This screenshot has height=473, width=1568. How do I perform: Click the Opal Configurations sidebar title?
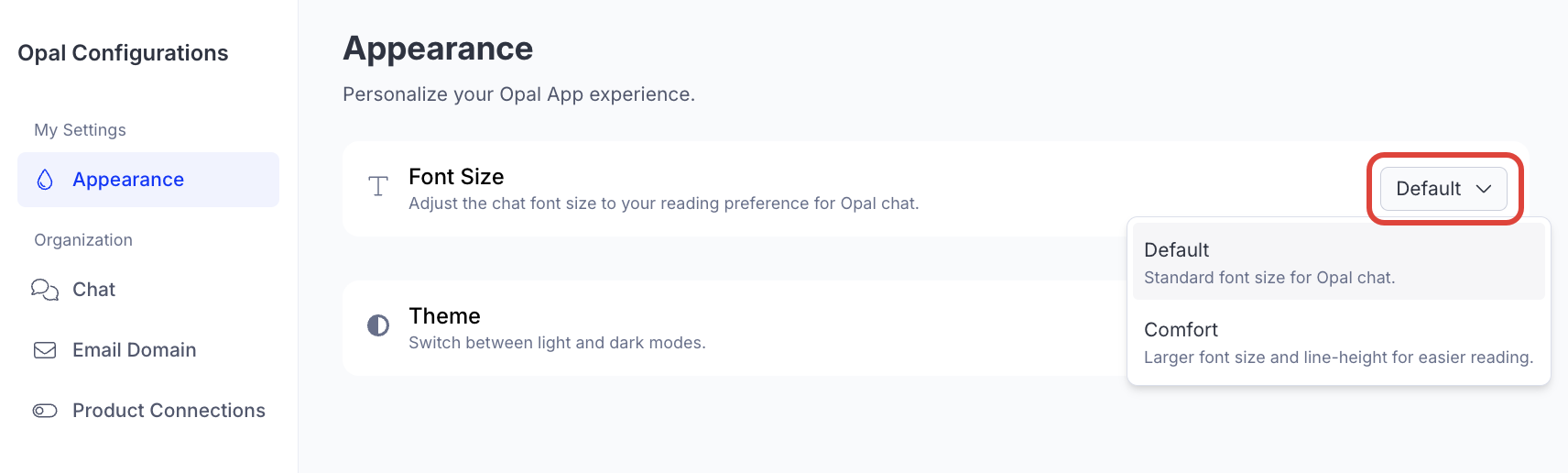pyautogui.click(x=123, y=53)
